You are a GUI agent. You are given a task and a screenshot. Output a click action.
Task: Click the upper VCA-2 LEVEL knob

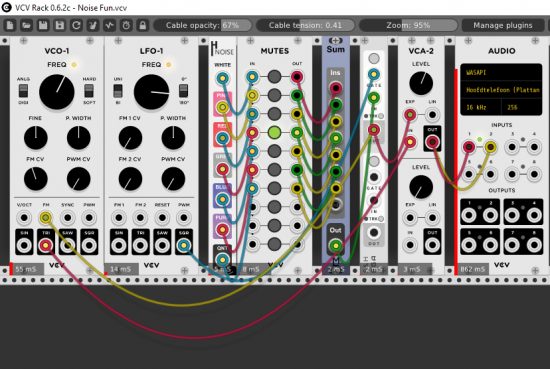coord(421,83)
